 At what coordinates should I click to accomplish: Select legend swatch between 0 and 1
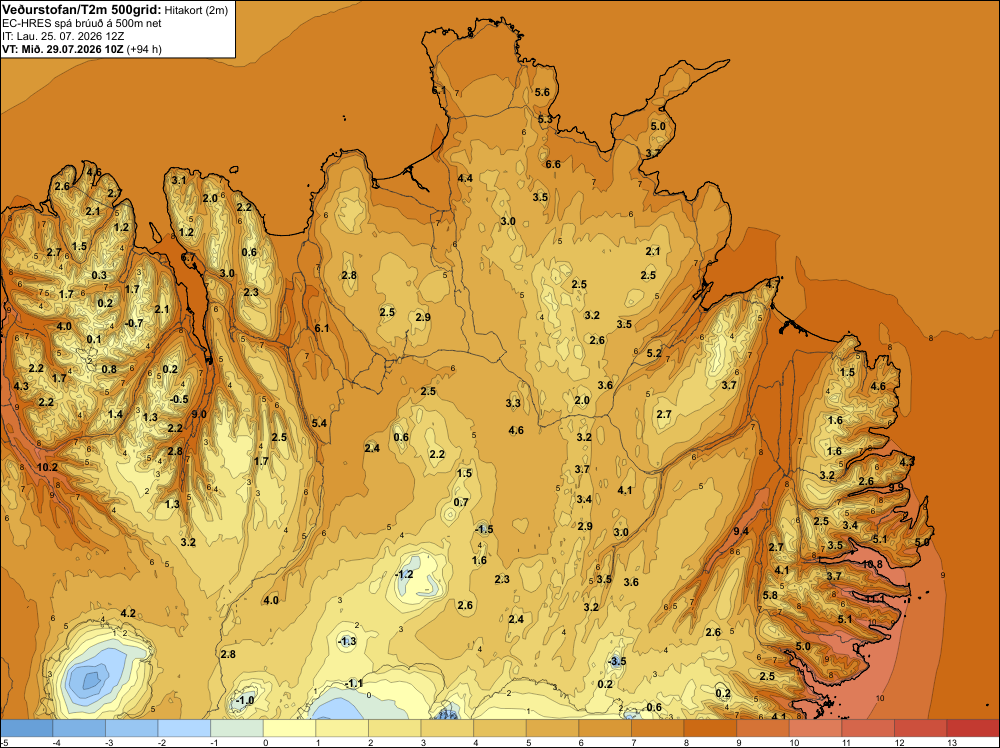(x=289, y=728)
